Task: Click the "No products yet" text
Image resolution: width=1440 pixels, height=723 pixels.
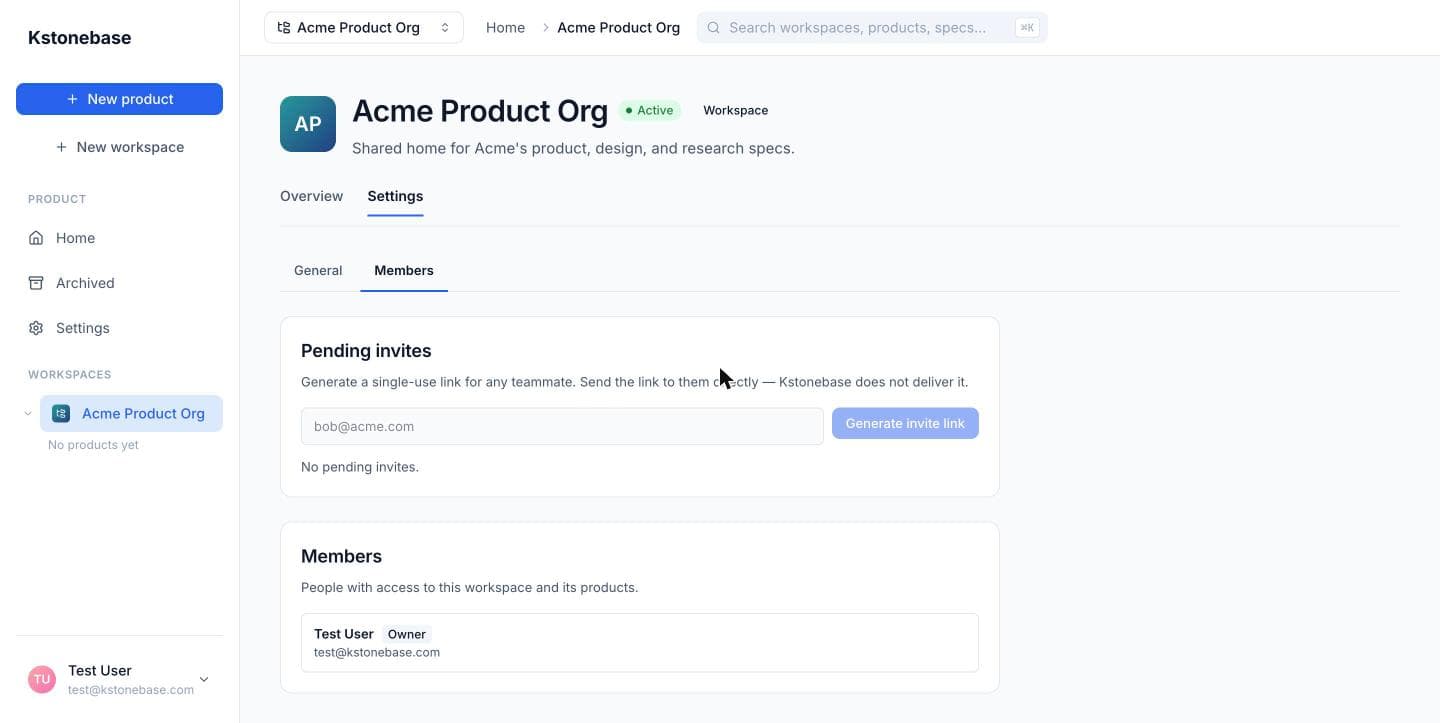Action: [x=93, y=445]
